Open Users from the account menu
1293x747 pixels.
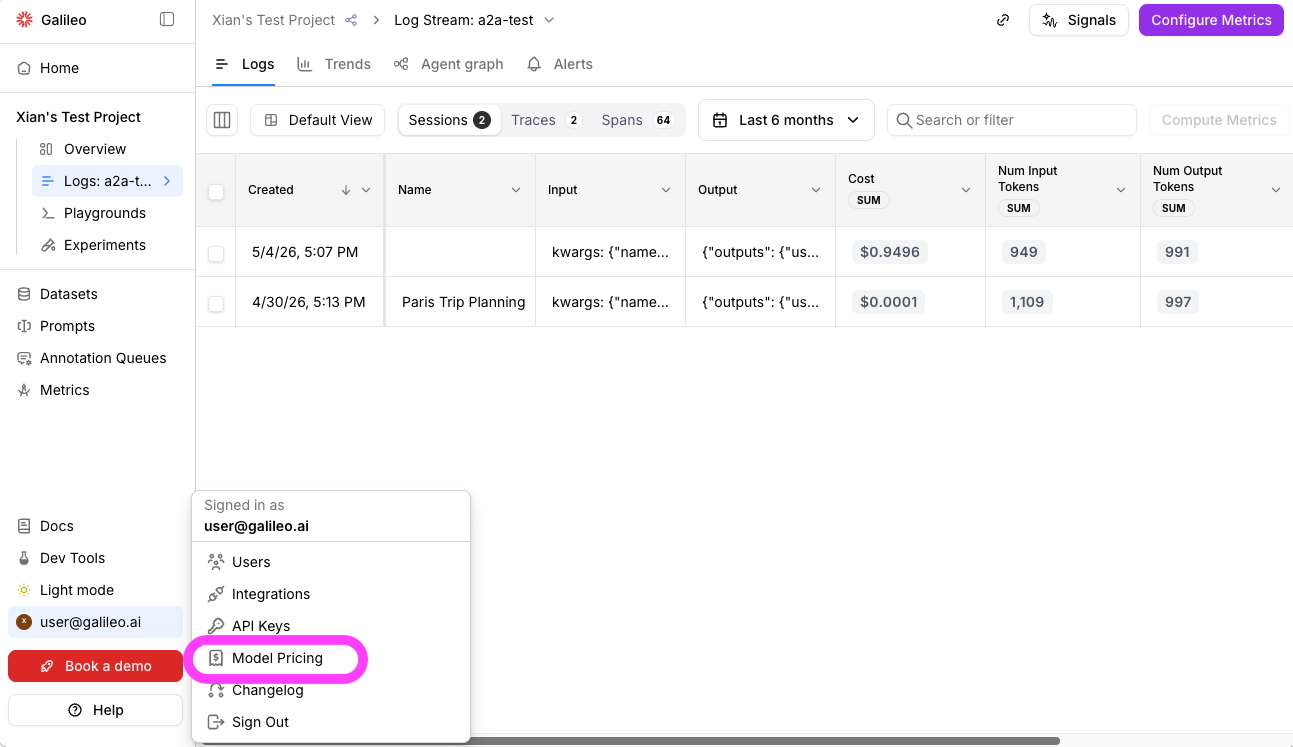[330, 562]
